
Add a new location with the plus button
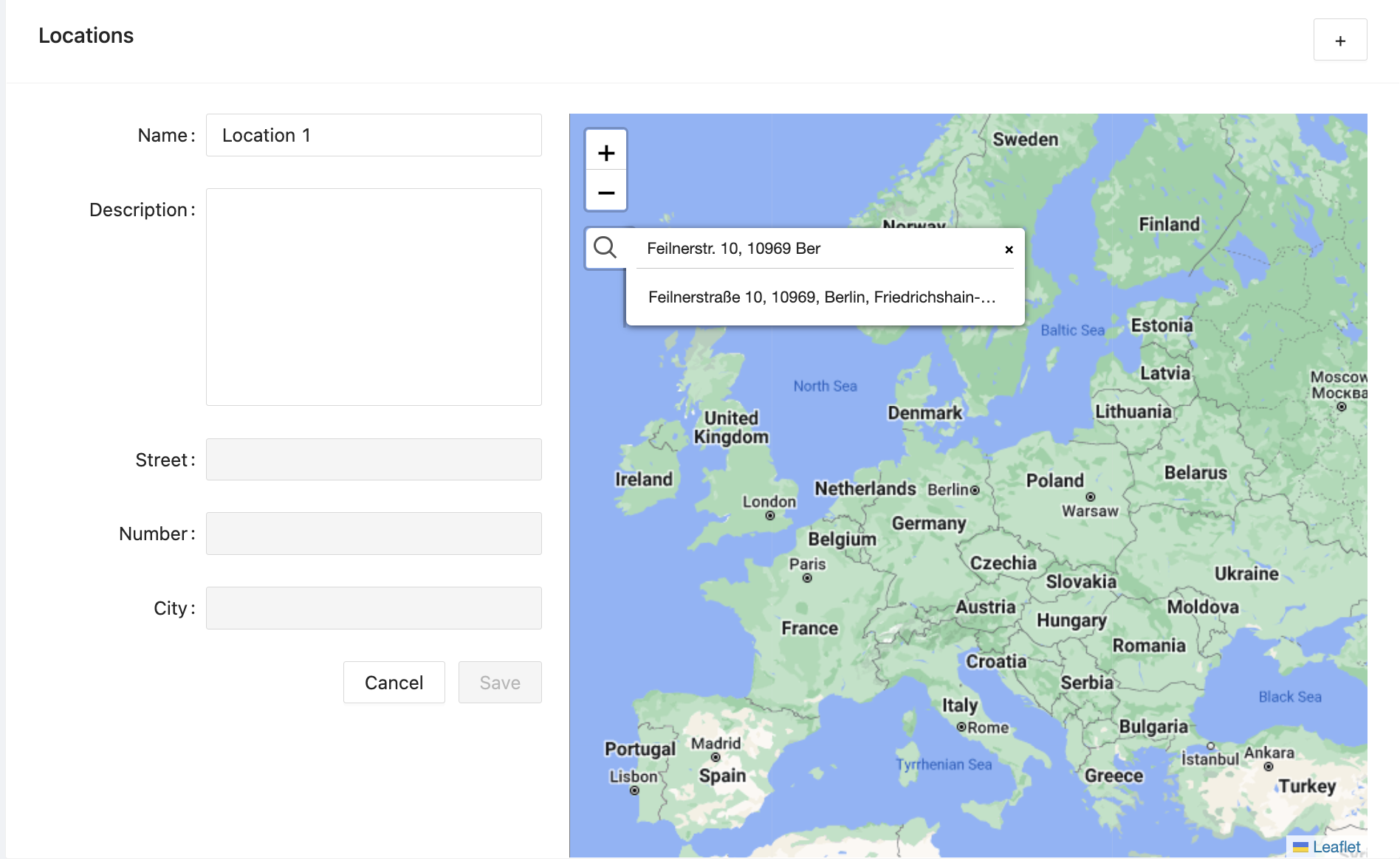pyautogui.click(x=1340, y=40)
